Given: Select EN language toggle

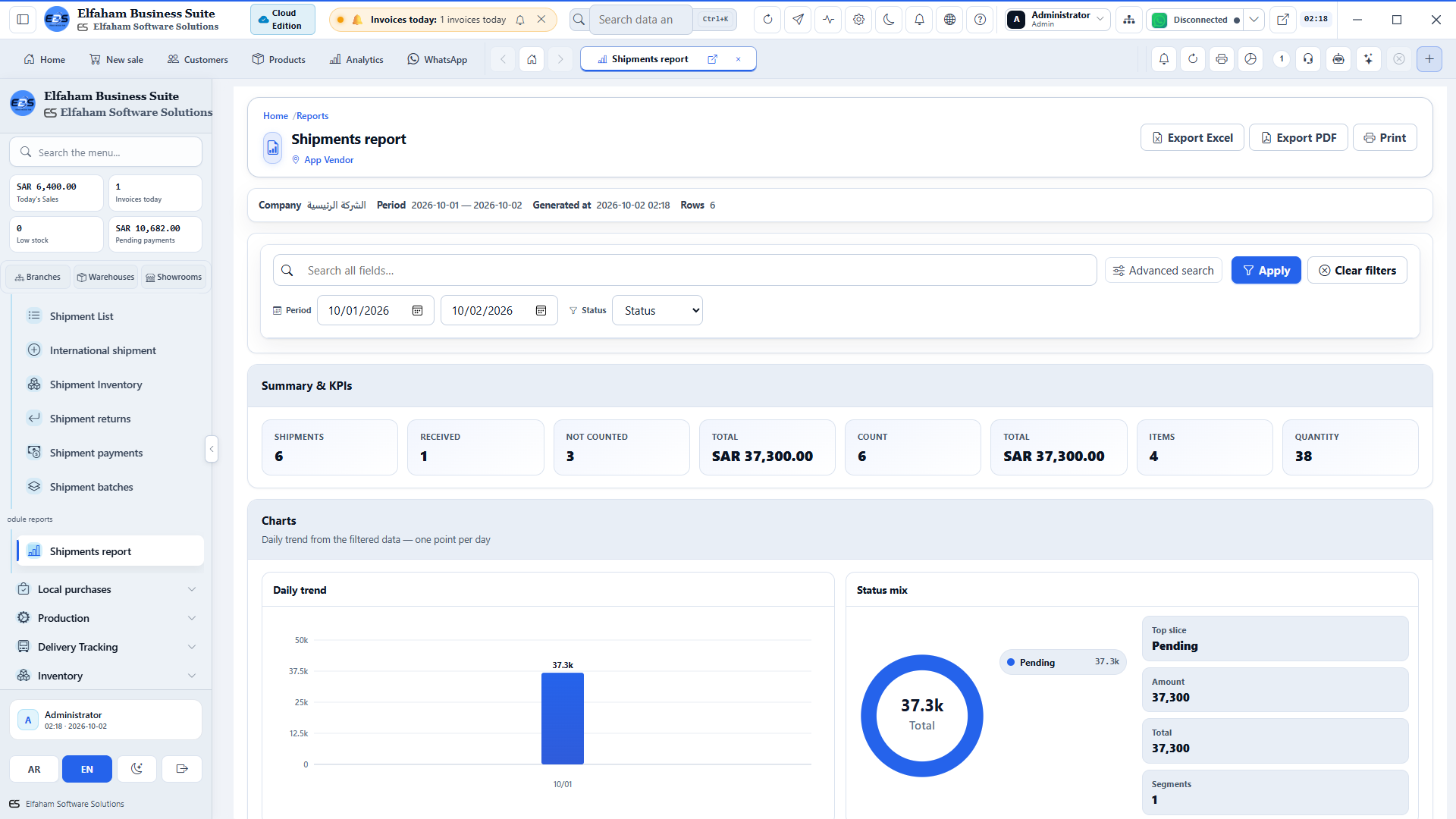Looking at the screenshot, I should tap(87, 769).
